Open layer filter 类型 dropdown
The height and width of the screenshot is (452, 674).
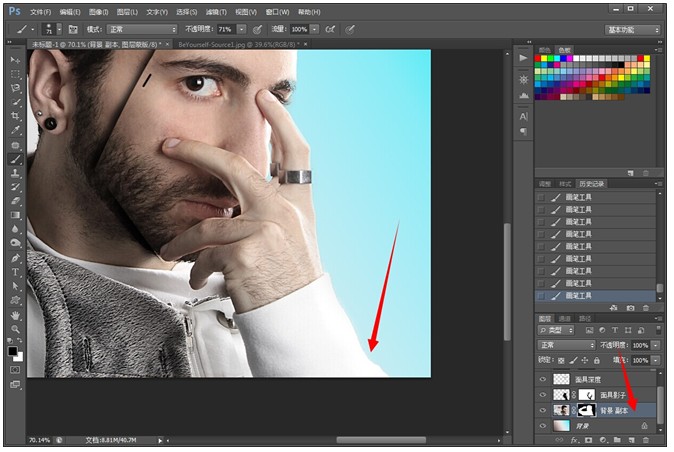click(x=556, y=330)
